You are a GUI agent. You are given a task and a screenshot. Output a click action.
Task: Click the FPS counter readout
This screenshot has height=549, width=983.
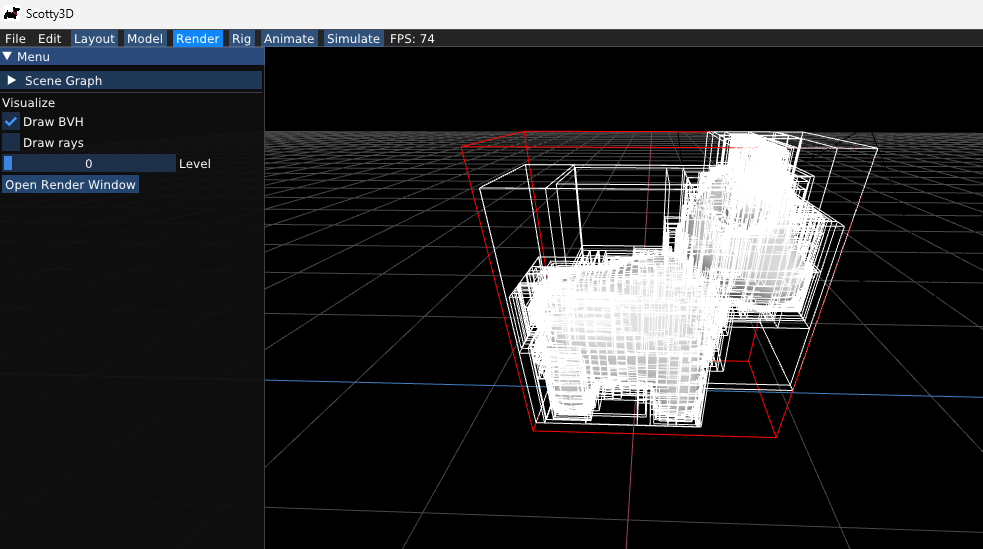[412, 39]
